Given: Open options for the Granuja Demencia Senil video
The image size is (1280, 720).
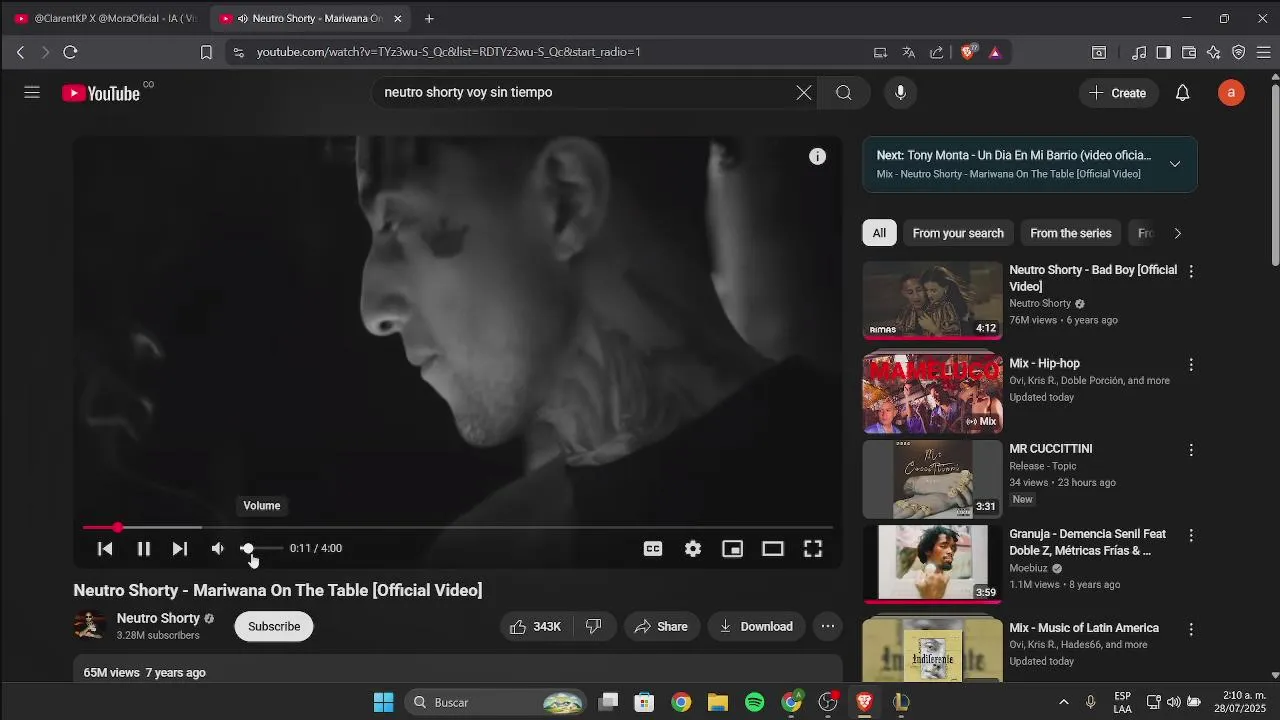Looking at the screenshot, I should [x=1191, y=536].
